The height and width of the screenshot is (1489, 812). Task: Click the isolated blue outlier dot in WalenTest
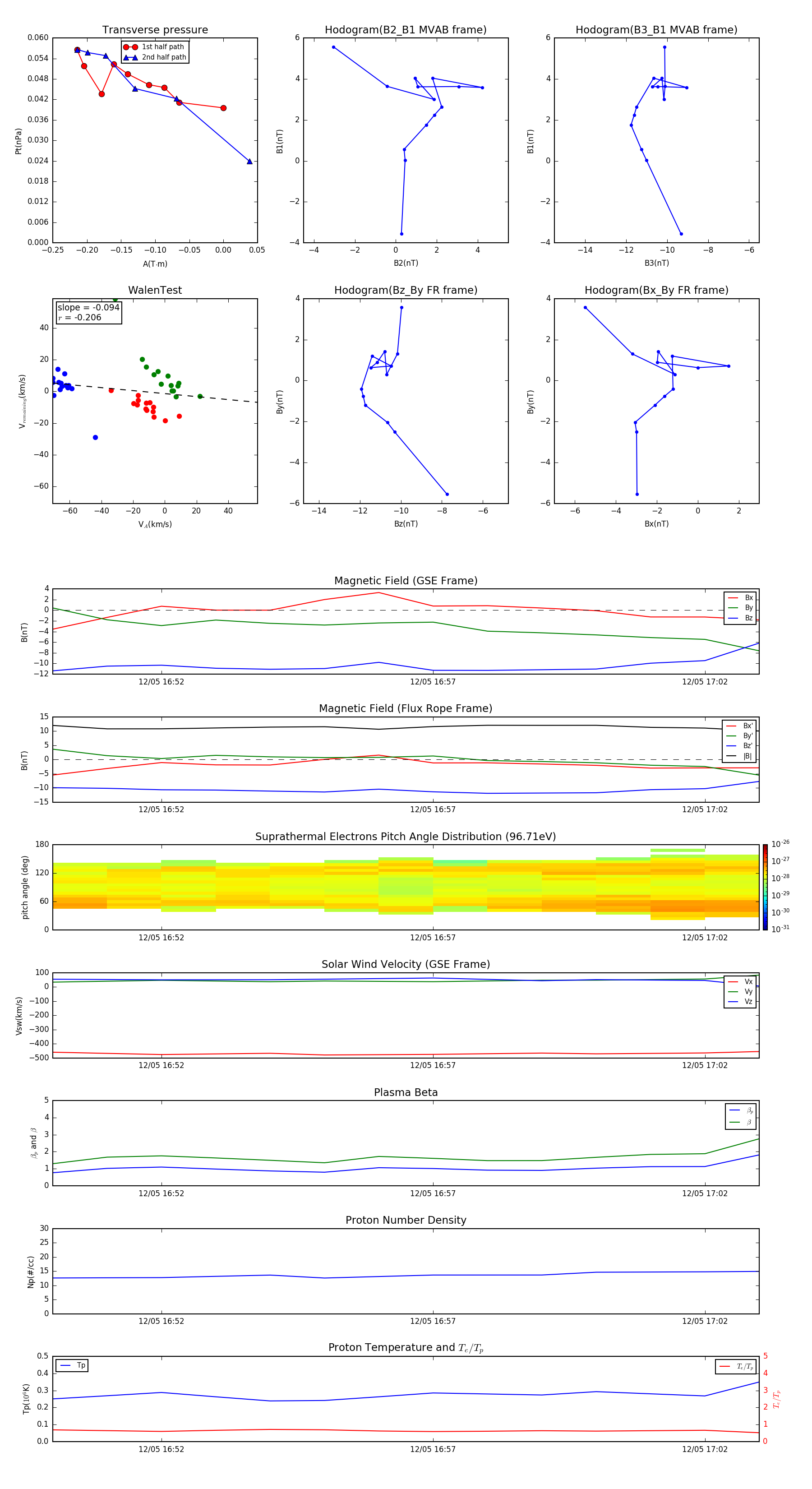pos(95,438)
